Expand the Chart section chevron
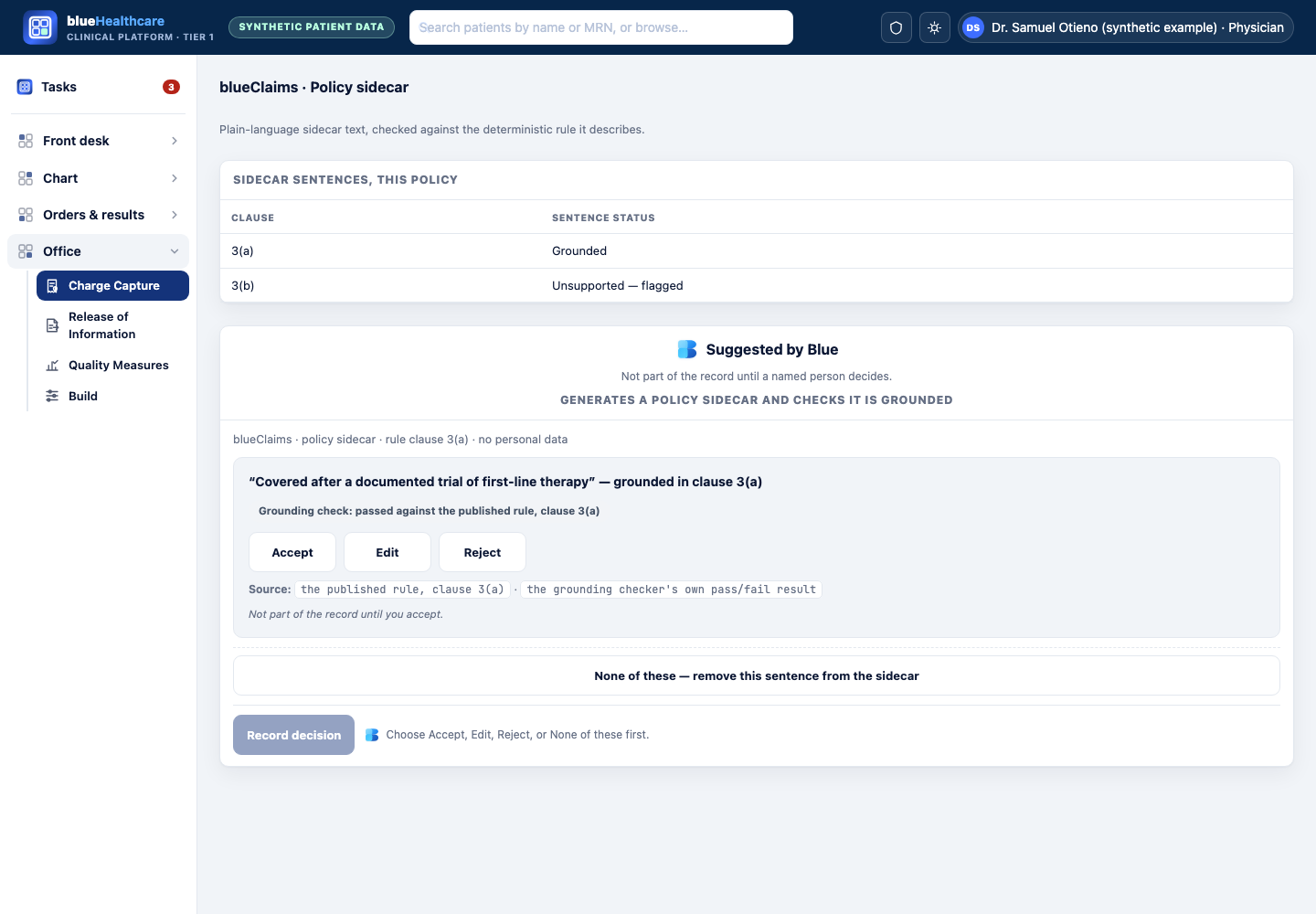This screenshot has height=914, width=1316. 175,178
